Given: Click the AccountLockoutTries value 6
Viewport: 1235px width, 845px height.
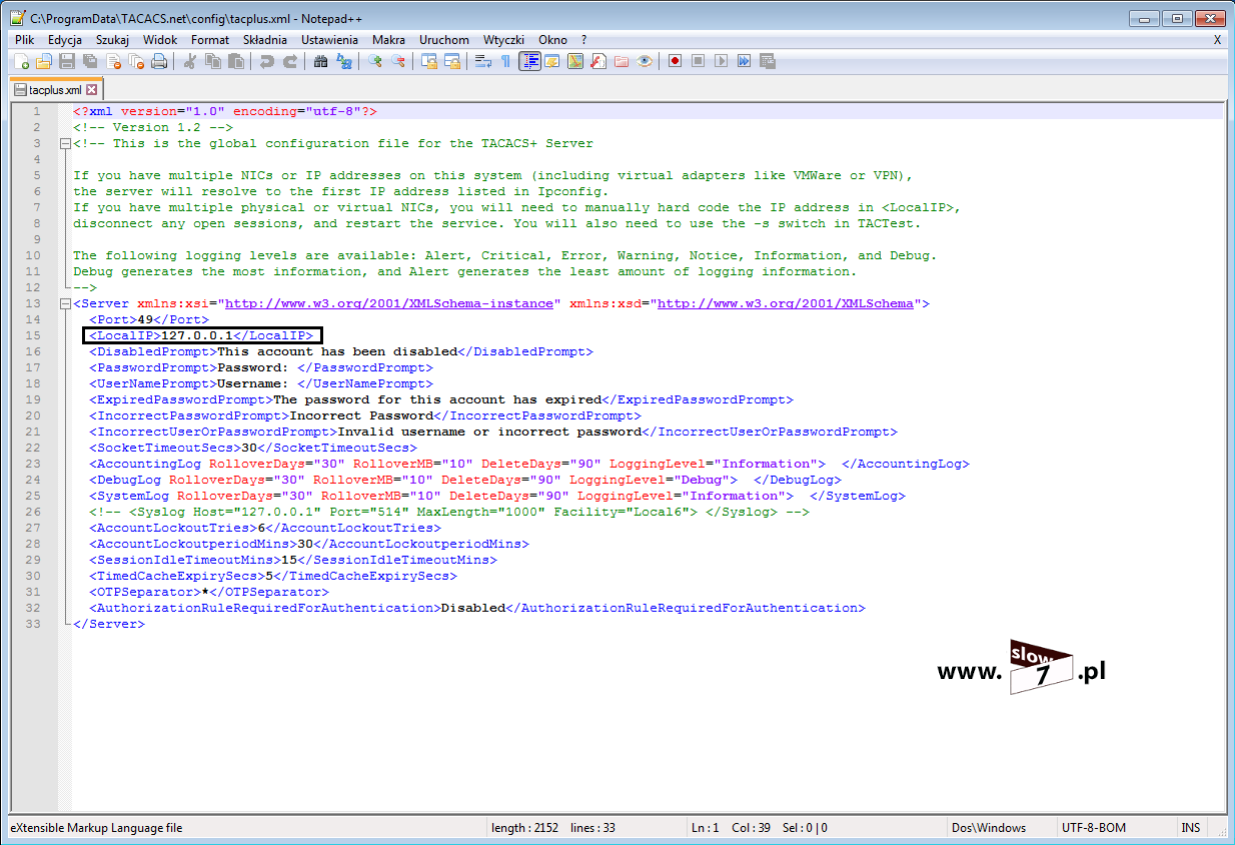Looking at the screenshot, I should point(261,528).
